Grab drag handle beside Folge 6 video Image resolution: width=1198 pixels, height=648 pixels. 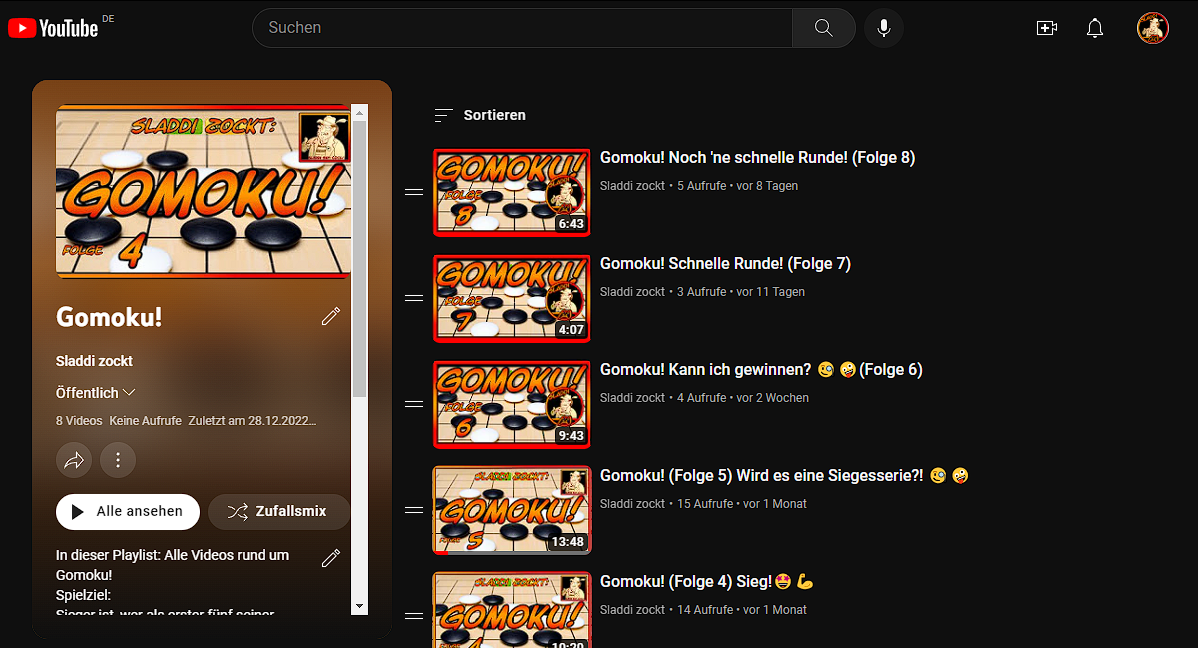pyautogui.click(x=414, y=404)
